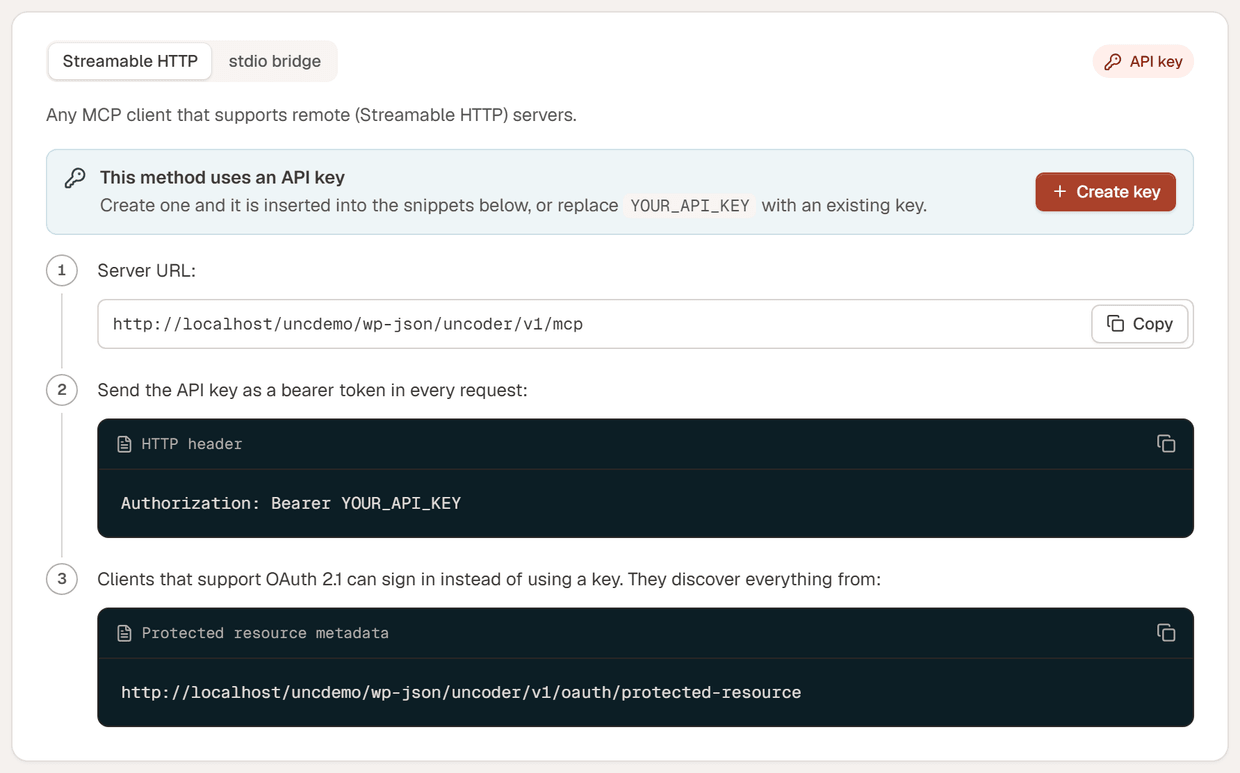
Task: Copy the Server URL with Copy button
Action: (1139, 324)
